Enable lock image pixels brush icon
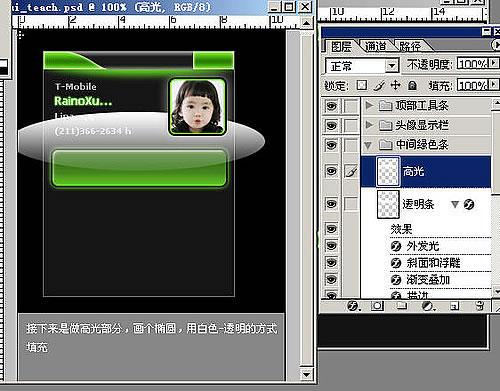Image resolution: width=500 pixels, height=391 pixels. [x=379, y=85]
